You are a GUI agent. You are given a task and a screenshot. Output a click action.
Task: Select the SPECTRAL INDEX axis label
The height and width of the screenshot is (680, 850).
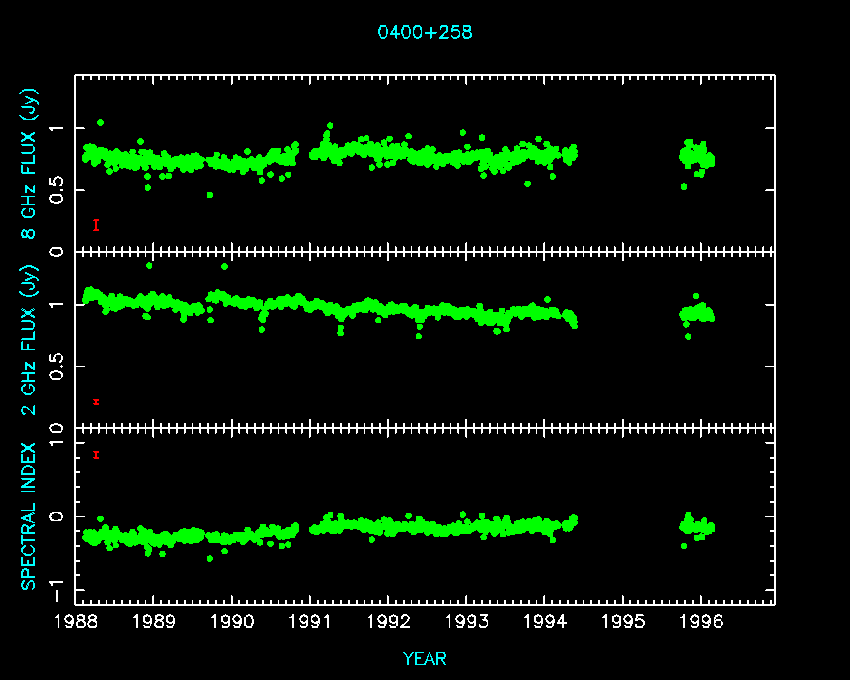30,515
